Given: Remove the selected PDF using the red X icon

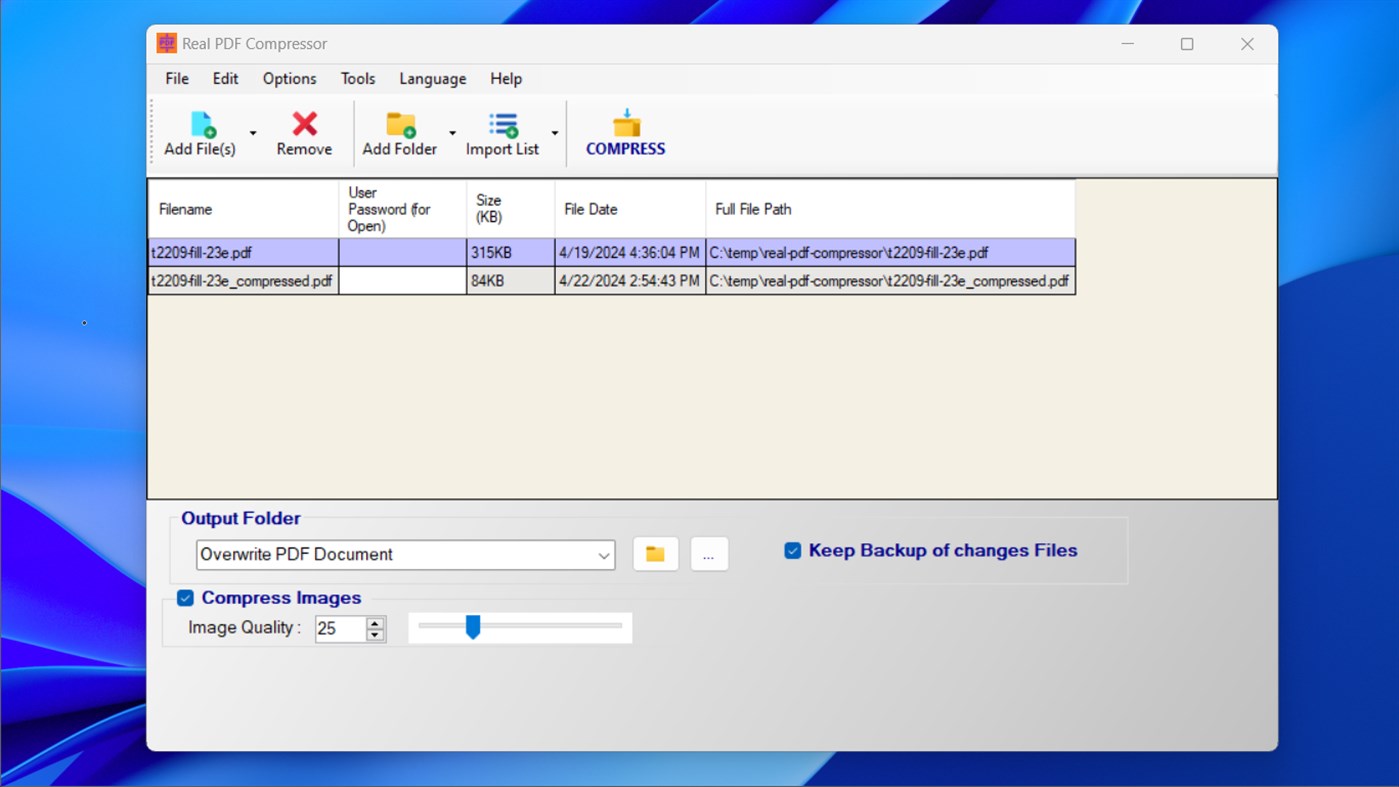Looking at the screenshot, I should pyautogui.click(x=303, y=125).
